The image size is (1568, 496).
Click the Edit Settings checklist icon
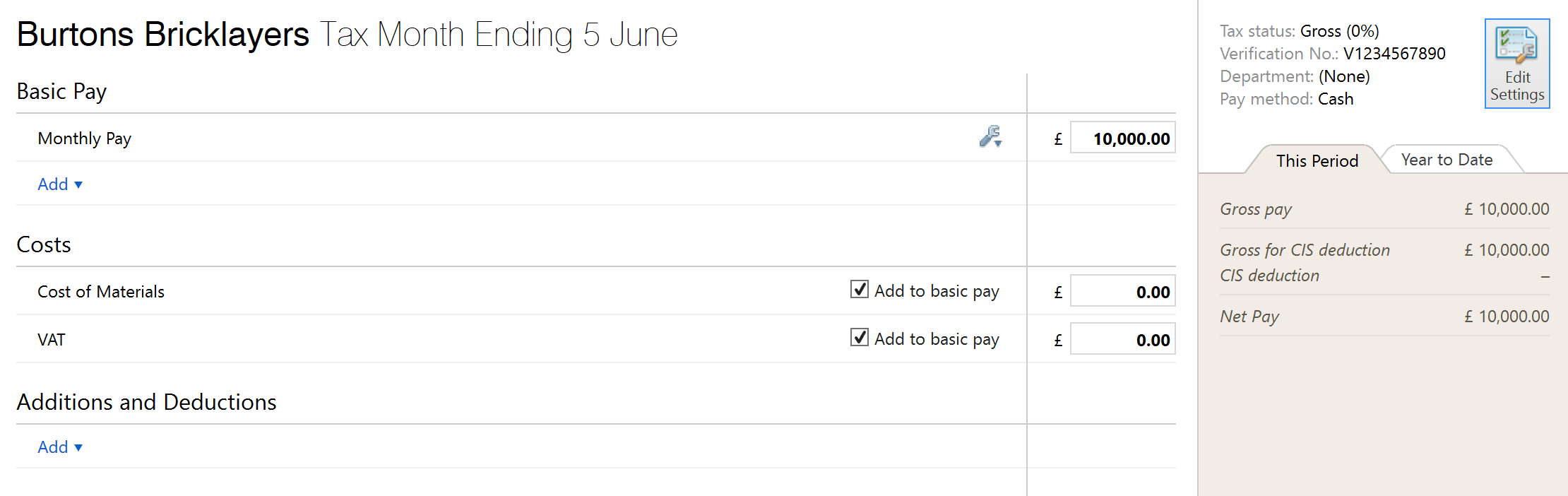tap(1517, 44)
